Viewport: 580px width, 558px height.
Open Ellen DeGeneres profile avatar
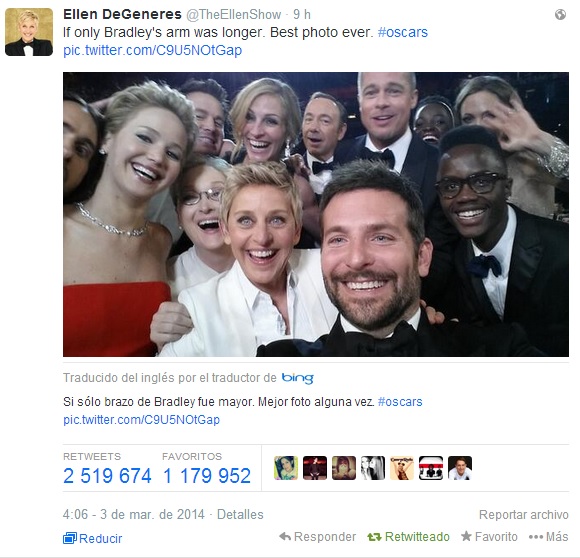pos(29,32)
